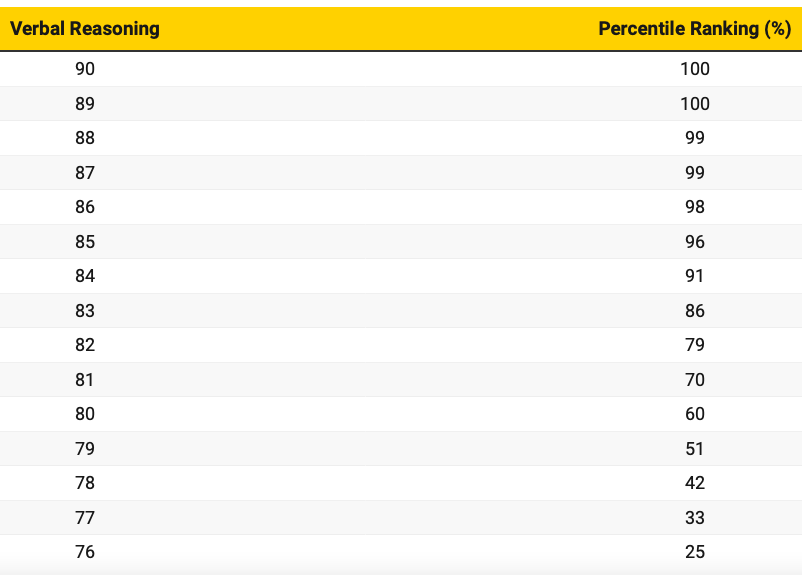The width and height of the screenshot is (802, 575).
Task: Select verbal reasoning score 90 cell
Action: 85,69
